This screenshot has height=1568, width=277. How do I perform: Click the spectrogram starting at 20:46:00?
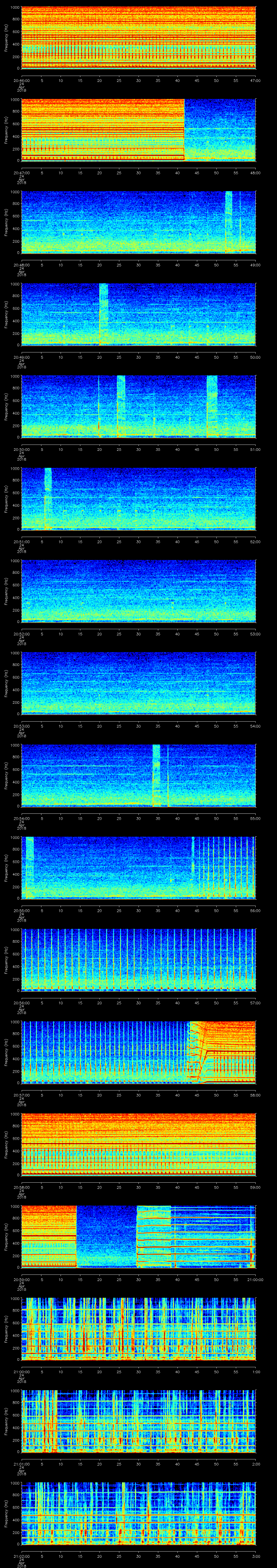[x=138, y=38]
